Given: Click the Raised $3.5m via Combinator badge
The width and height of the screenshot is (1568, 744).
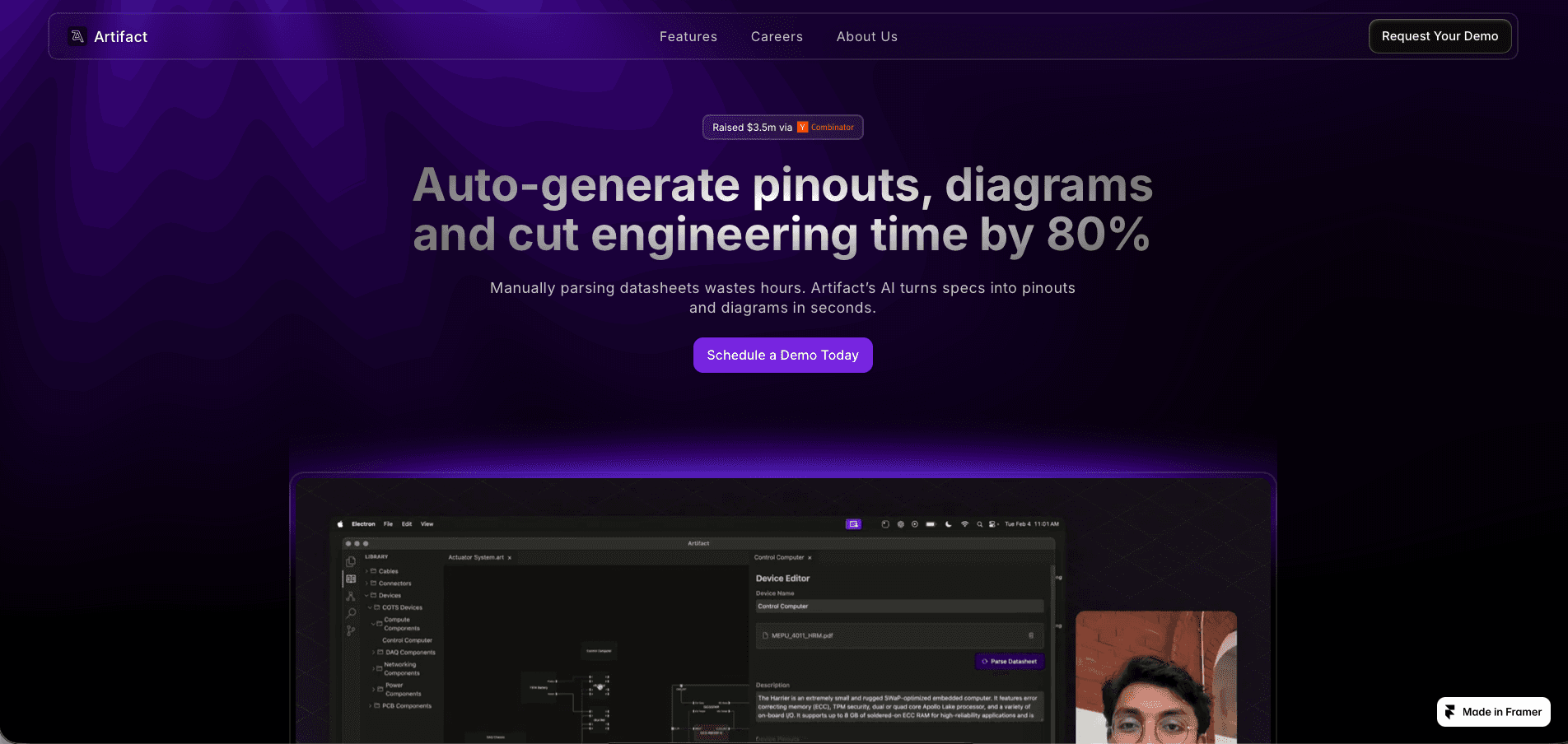Looking at the screenshot, I should tap(783, 128).
